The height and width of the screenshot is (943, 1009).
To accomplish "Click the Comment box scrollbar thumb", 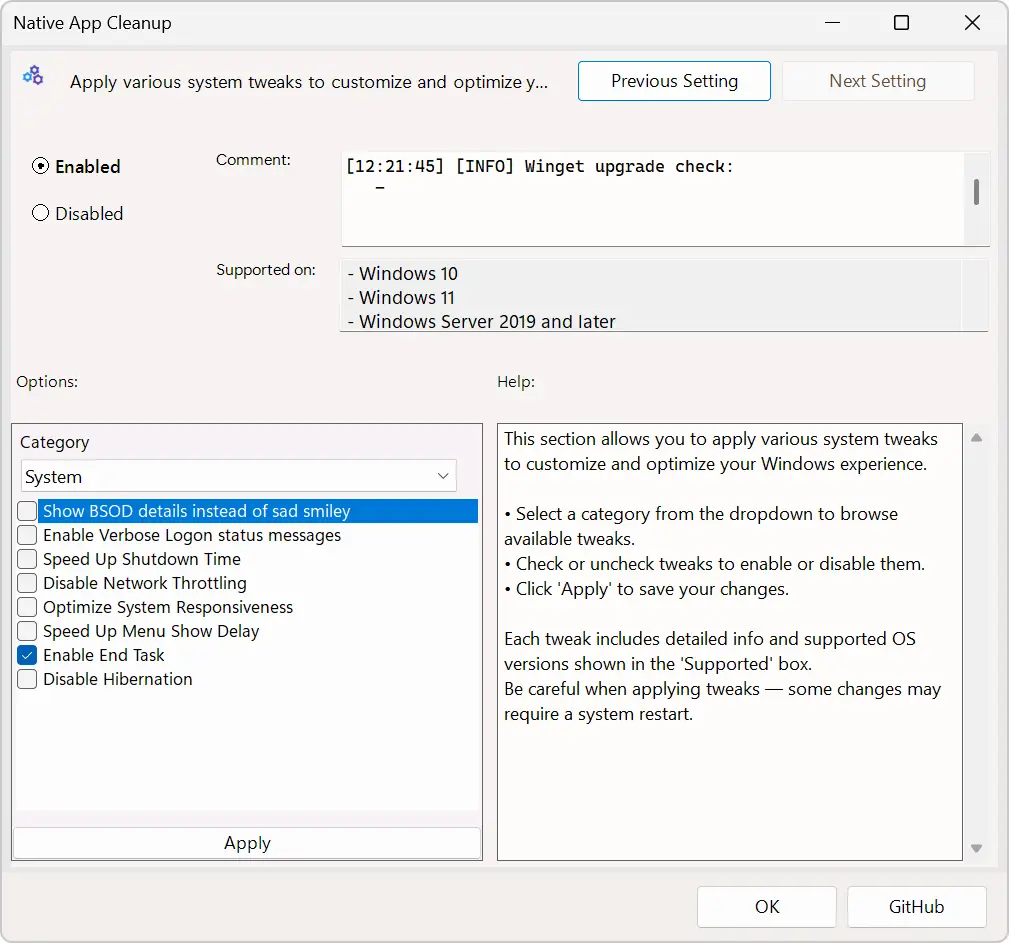I will [x=976, y=192].
